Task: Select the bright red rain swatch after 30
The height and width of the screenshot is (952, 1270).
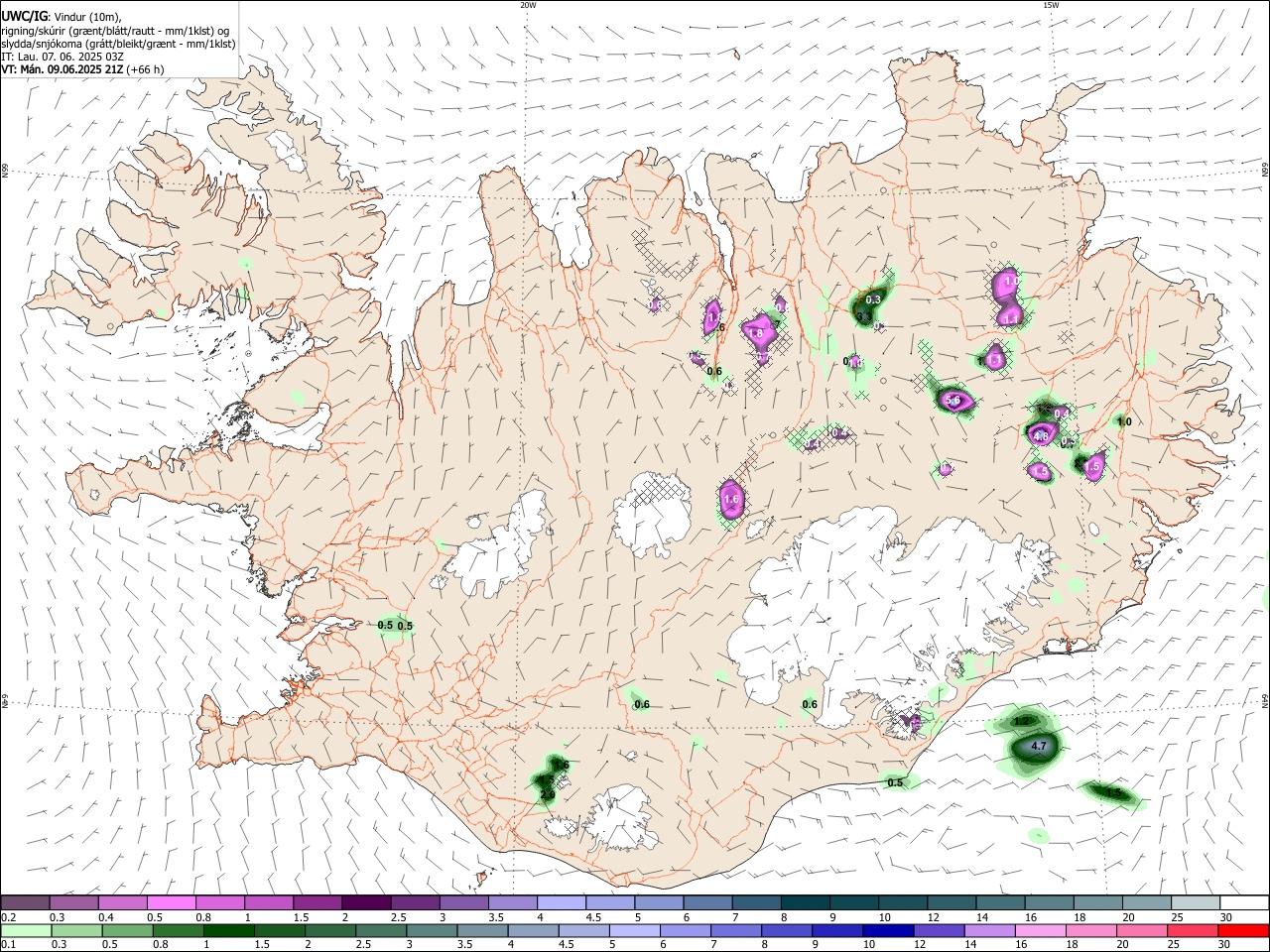Action: coord(1243,930)
